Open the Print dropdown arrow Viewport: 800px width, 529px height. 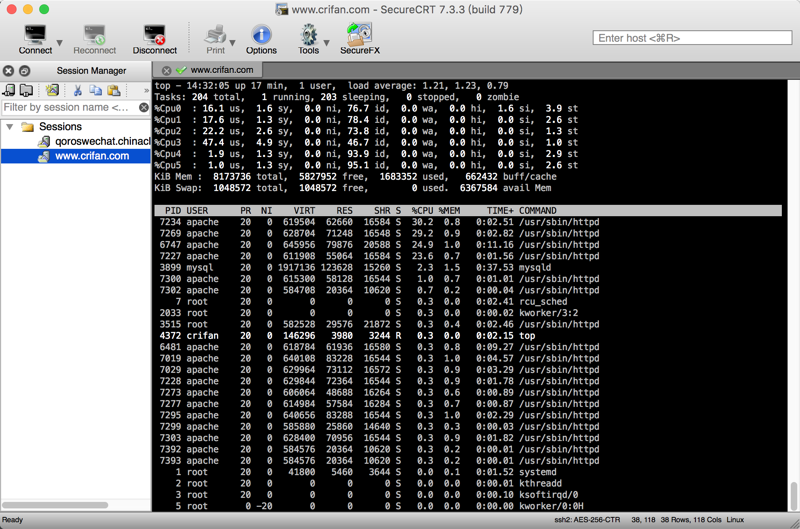pyautogui.click(x=233, y=43)
